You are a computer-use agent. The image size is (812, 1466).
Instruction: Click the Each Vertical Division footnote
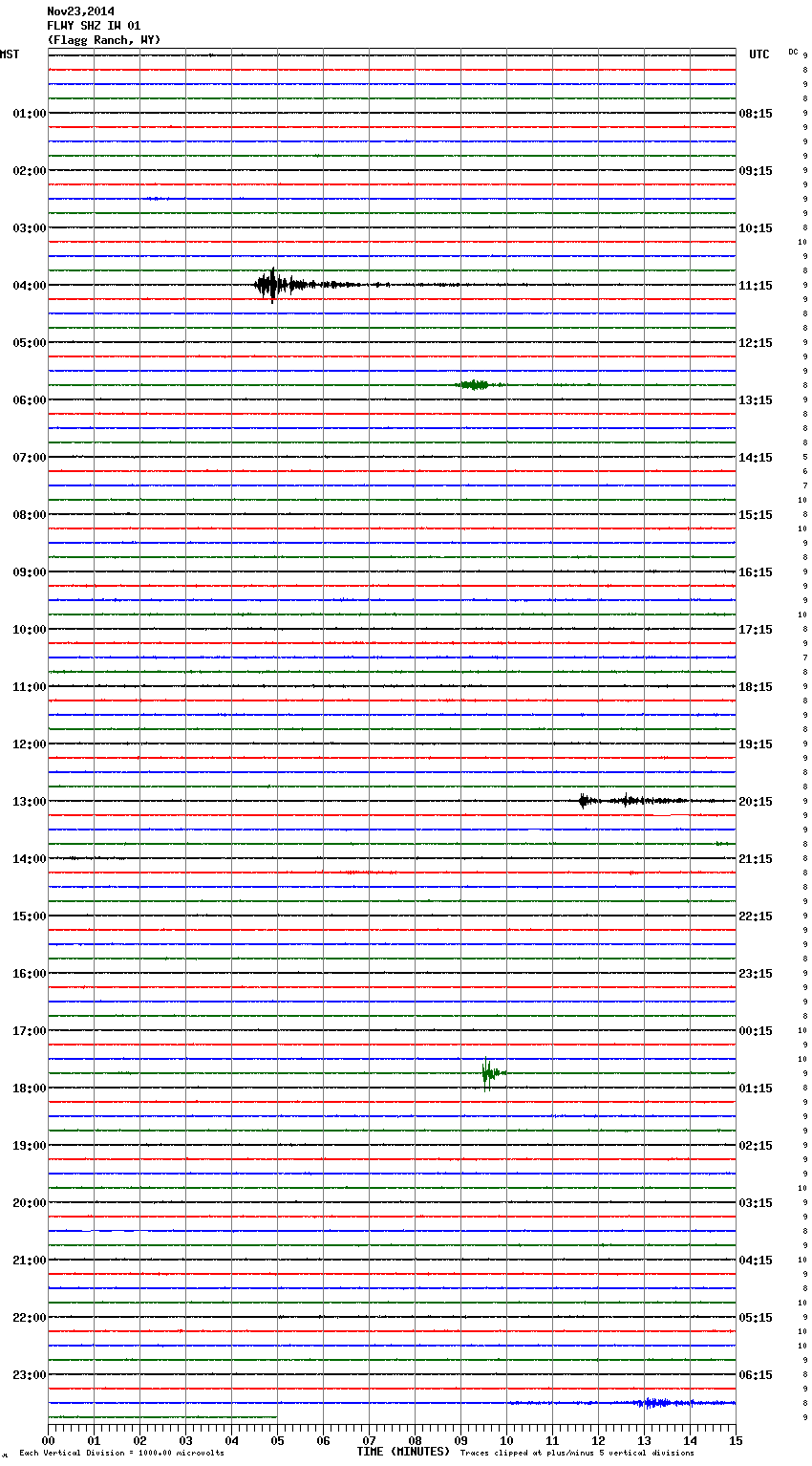(121, 1454)
